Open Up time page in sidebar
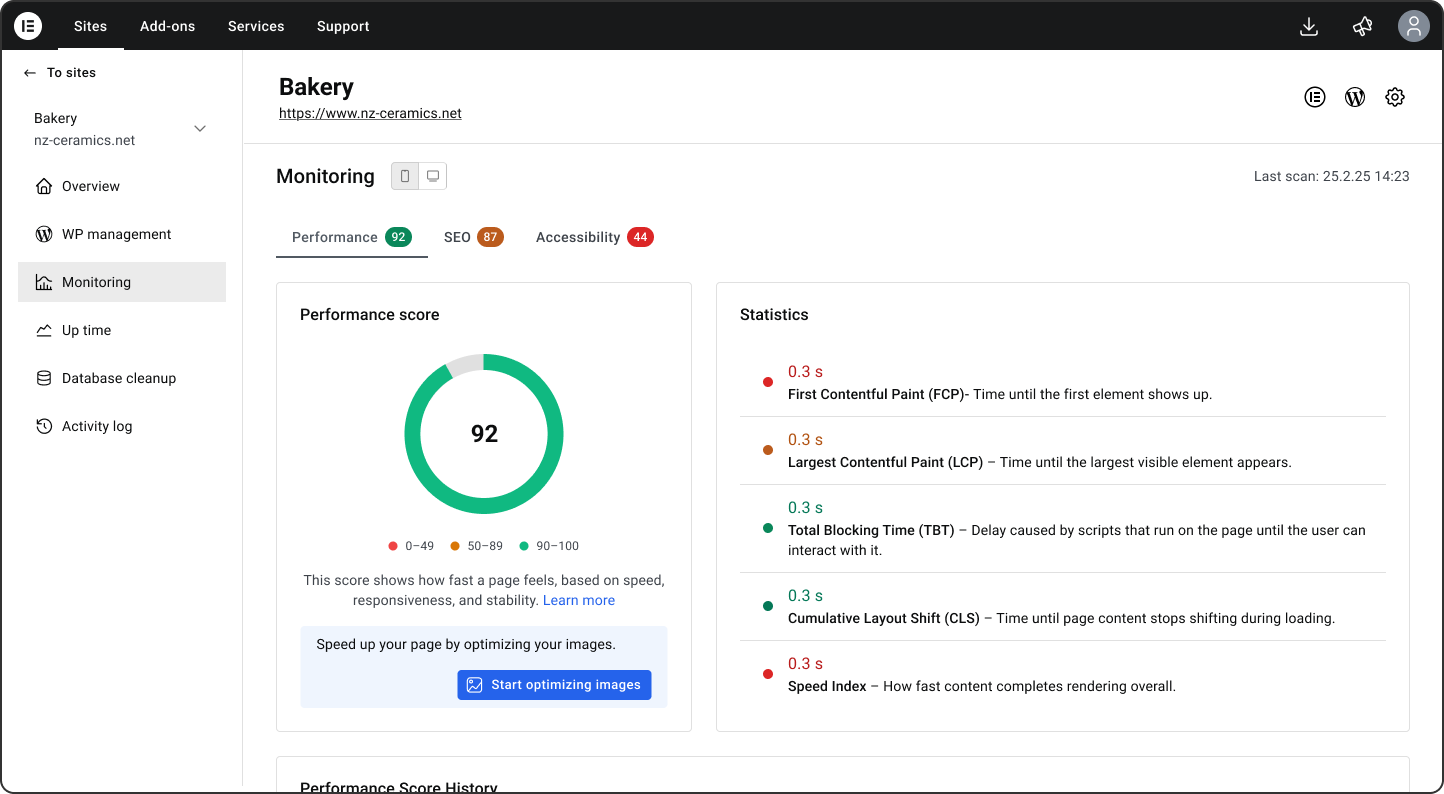The height and width of the screenshot is (794, 1444). pyautogui.click(x=122, y=330)
